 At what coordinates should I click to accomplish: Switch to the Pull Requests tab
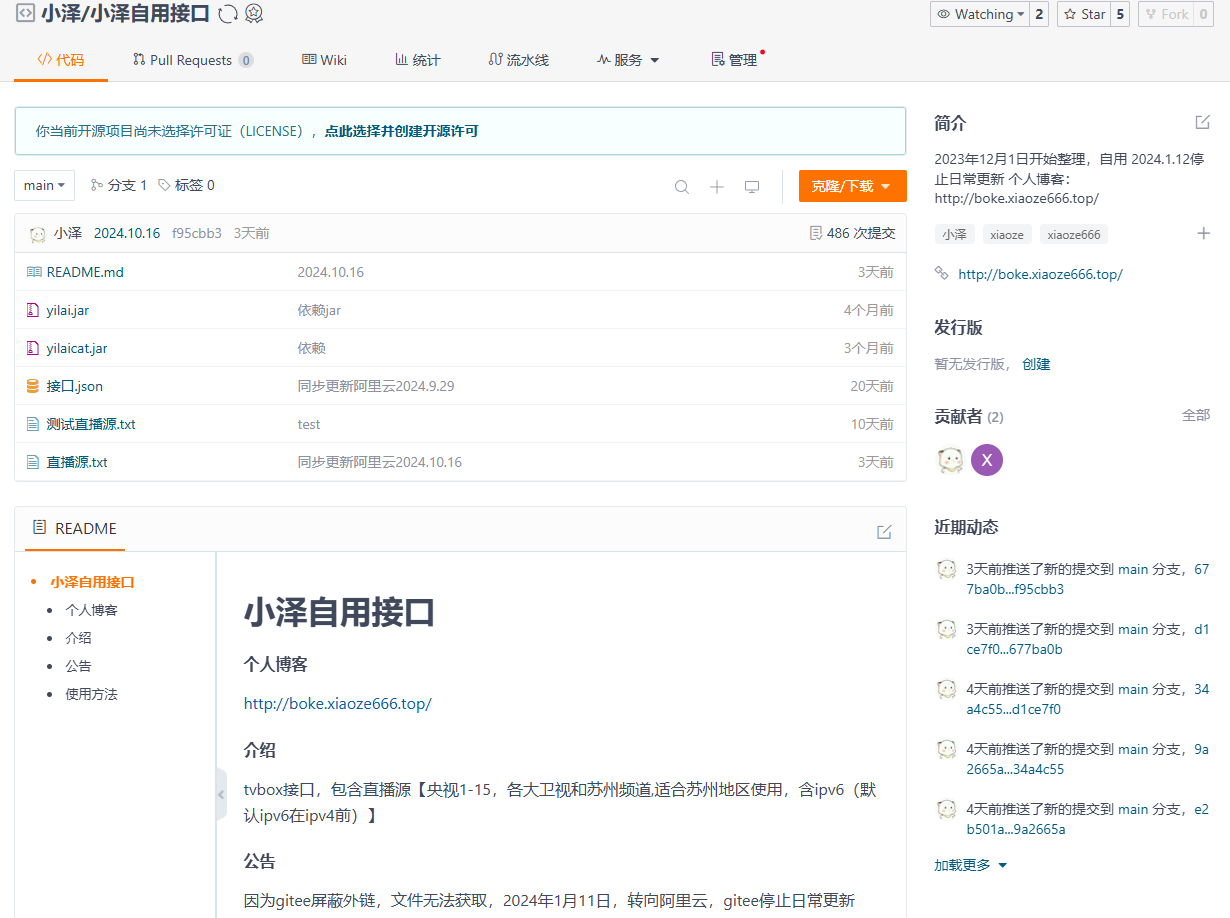[192, 60]
